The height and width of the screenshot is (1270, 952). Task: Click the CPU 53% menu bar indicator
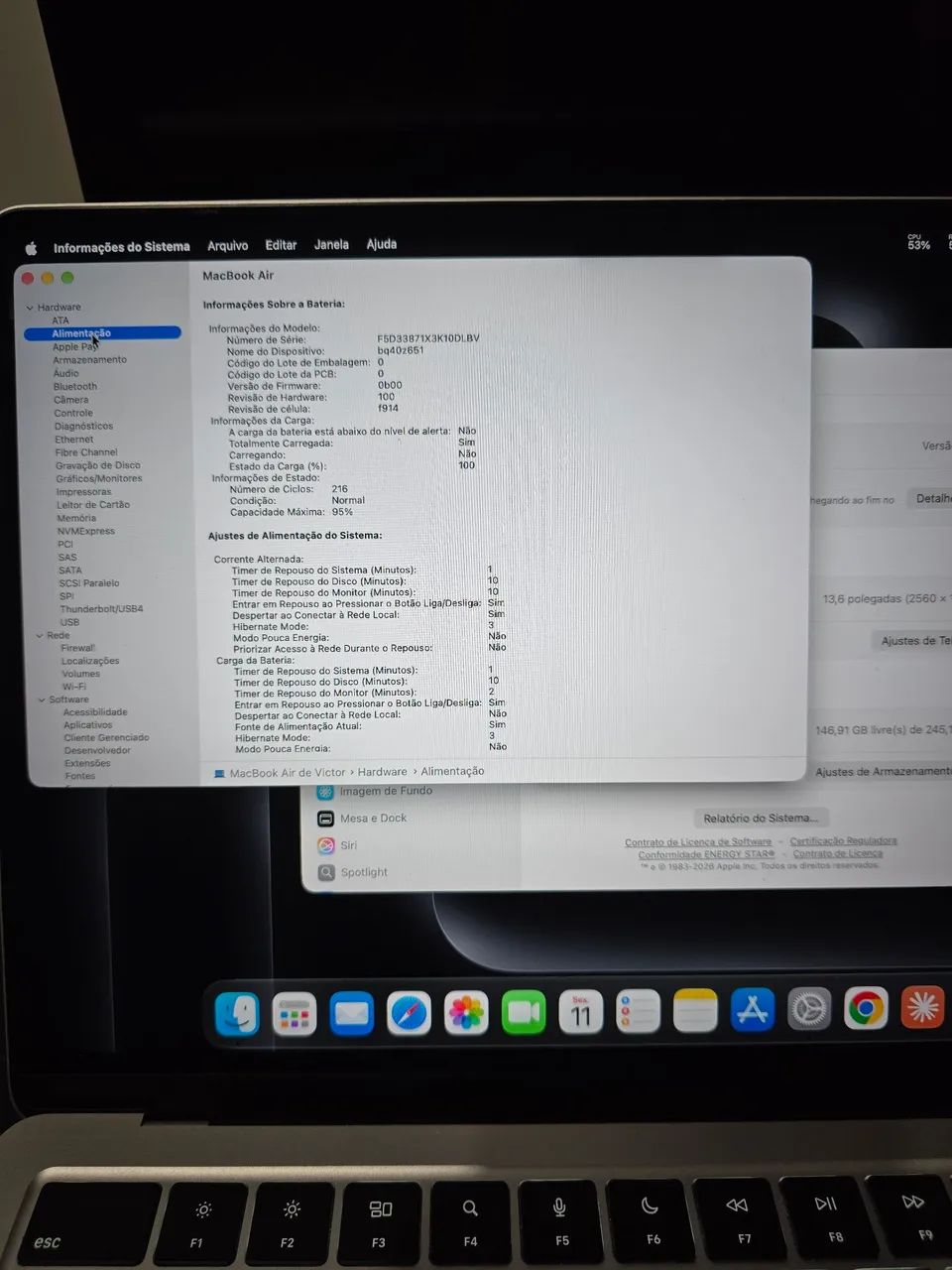pyautogui.click(x=919, y=242)
